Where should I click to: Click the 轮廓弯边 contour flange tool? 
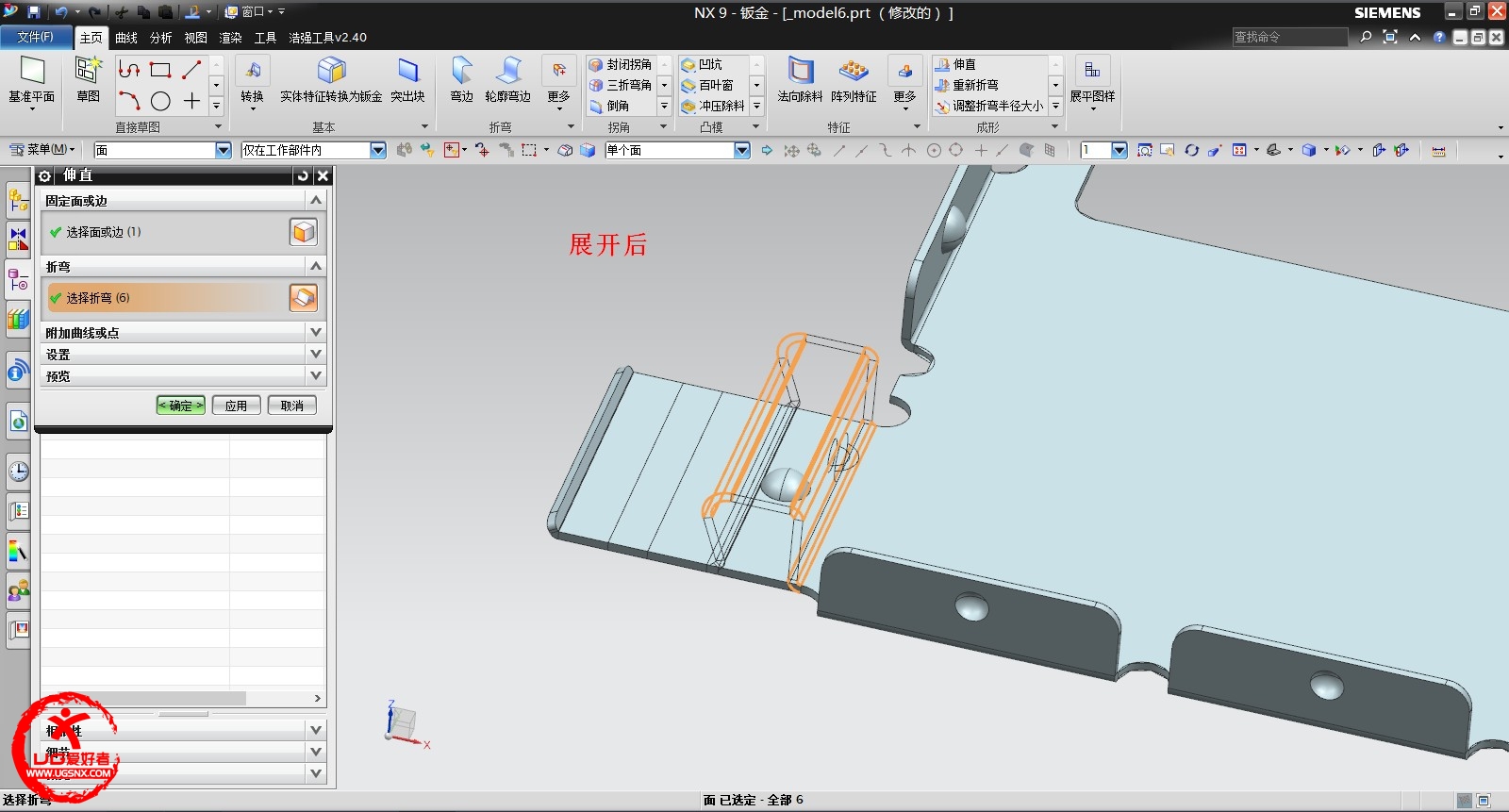point(507,81)
